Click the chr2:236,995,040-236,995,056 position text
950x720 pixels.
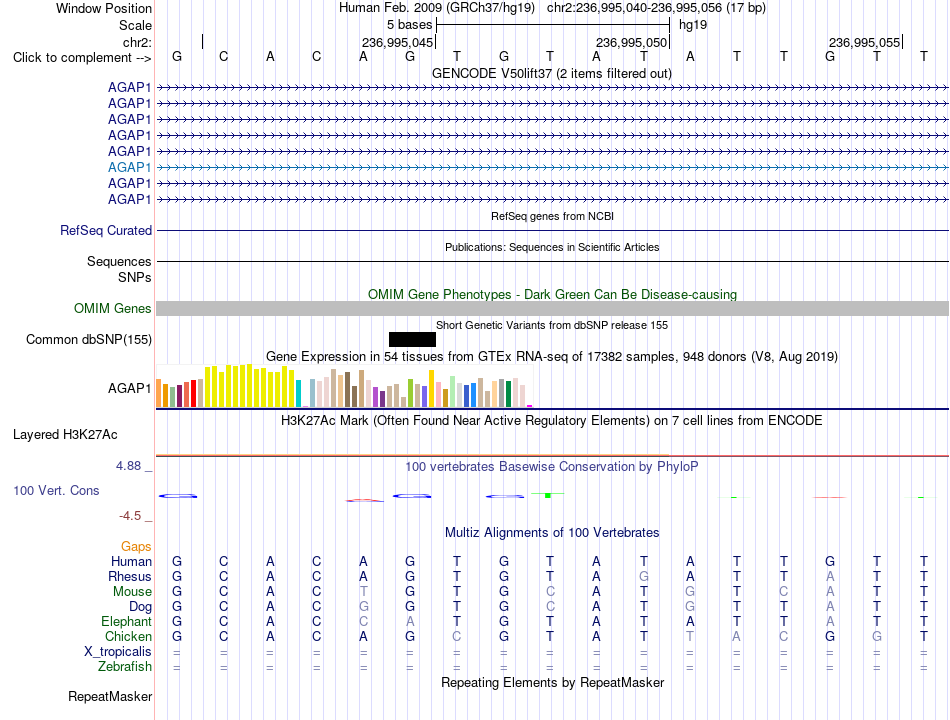click(x=634, y=8)
